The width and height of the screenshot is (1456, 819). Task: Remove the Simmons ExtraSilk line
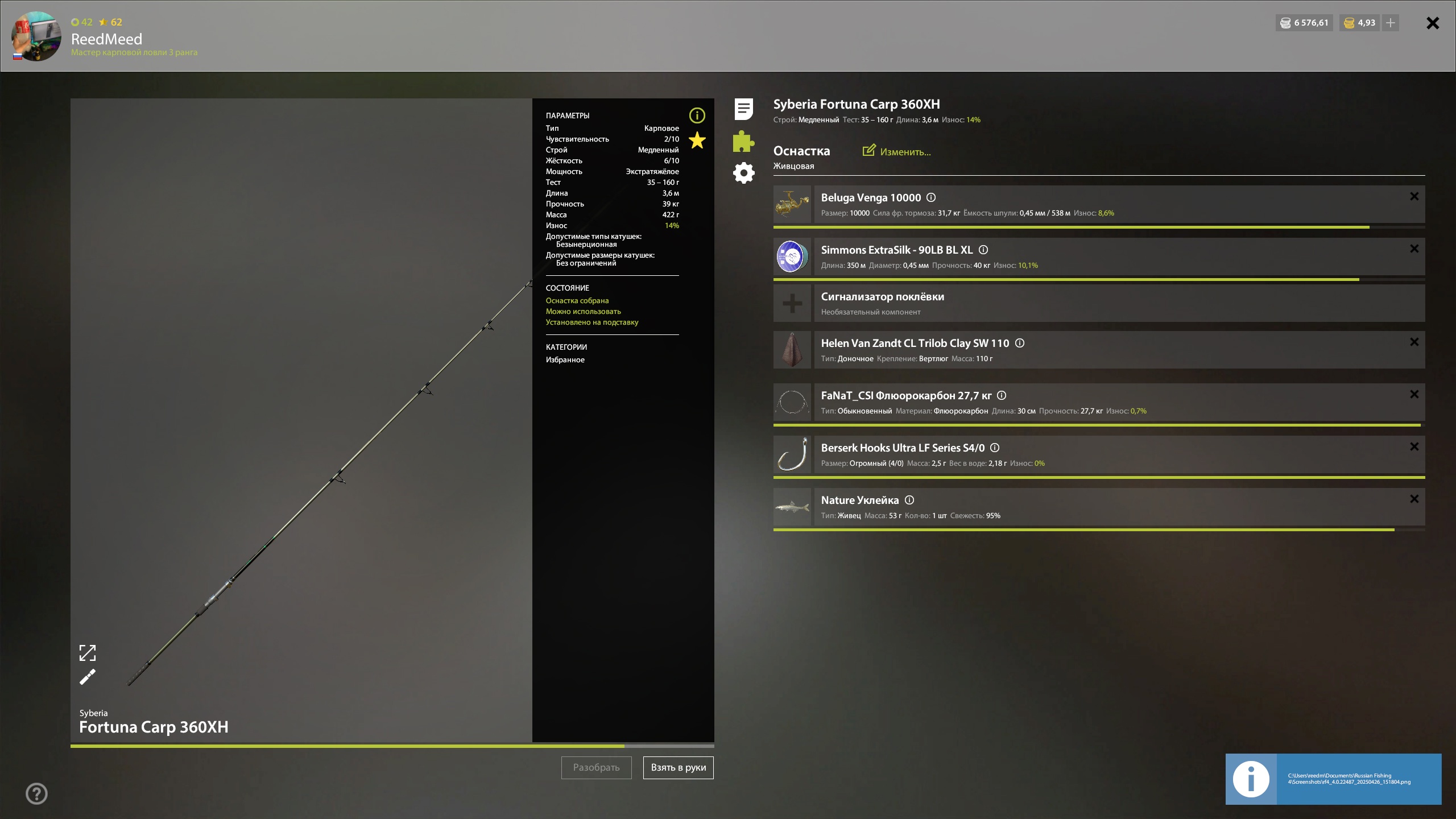[1414, 249]
